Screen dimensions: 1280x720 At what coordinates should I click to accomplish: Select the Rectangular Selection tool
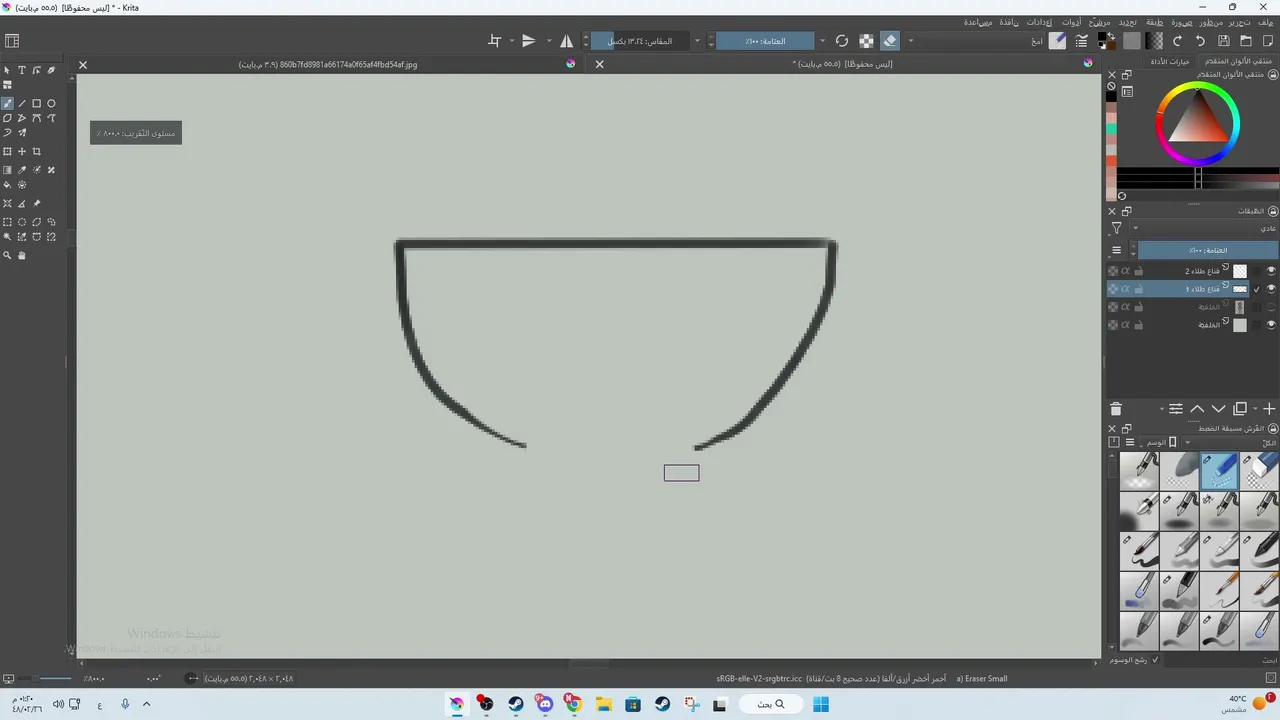[7, 221]
